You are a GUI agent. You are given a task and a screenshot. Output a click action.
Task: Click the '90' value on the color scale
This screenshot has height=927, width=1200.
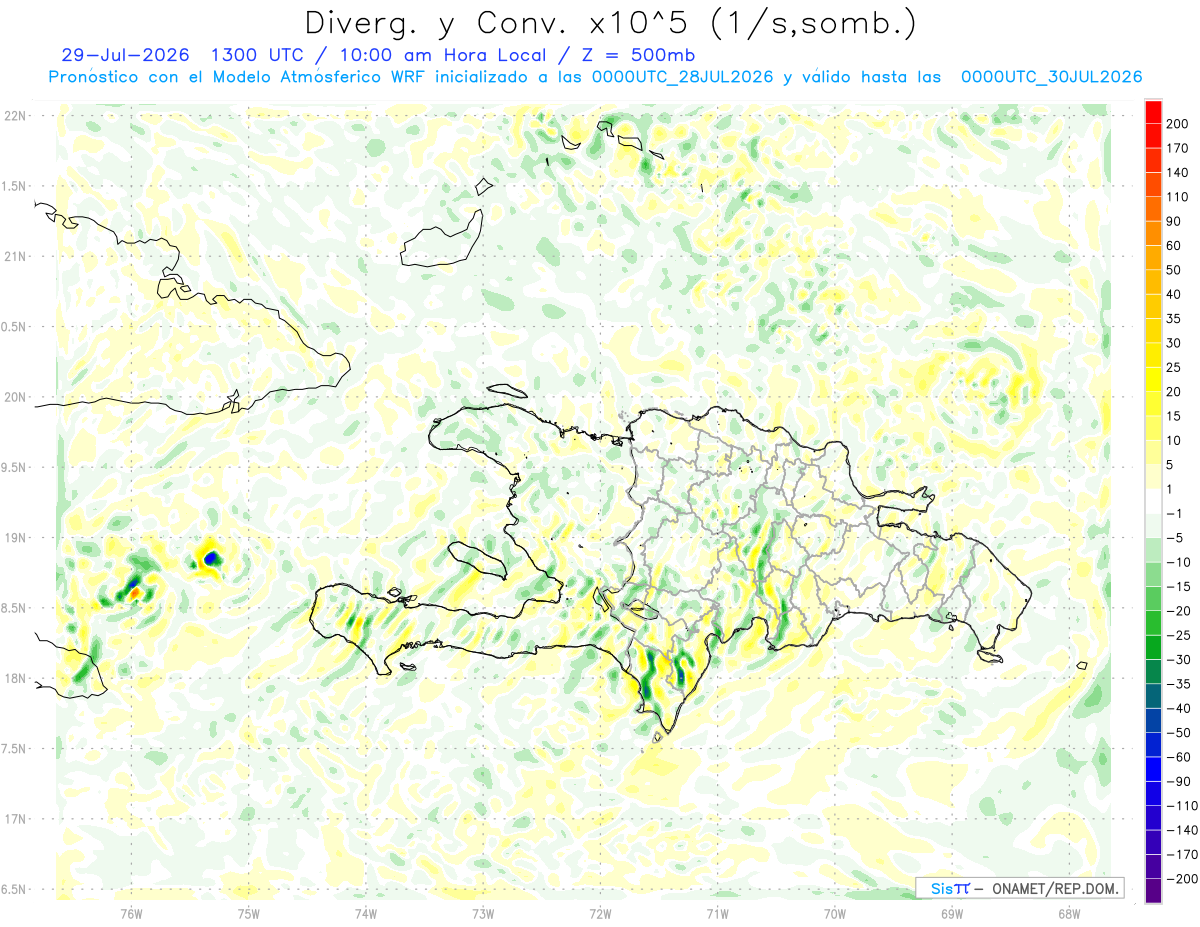click(x=1175, y=221)
